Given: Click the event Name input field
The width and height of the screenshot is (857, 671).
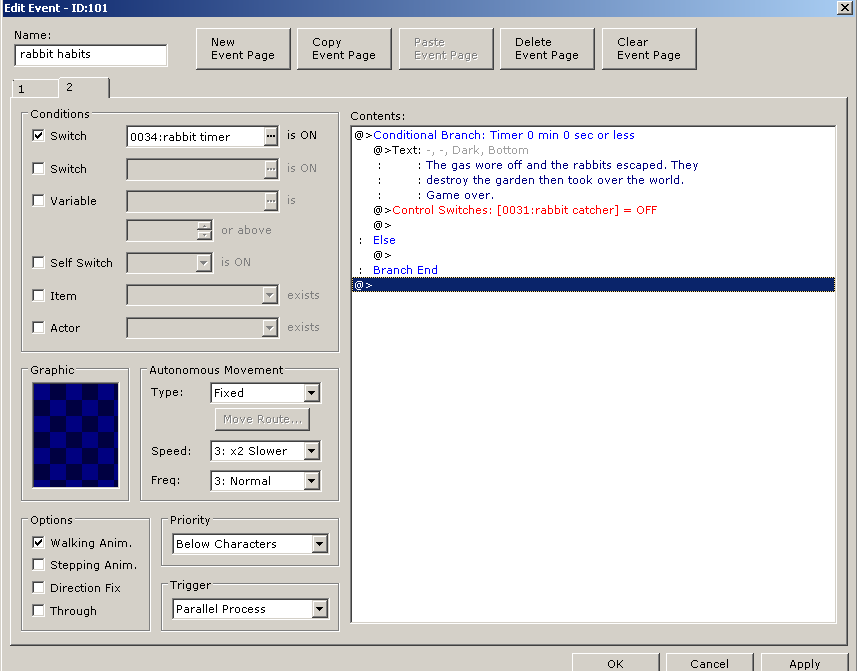Looking at the screenshot, I should click(x=91, y=55).
